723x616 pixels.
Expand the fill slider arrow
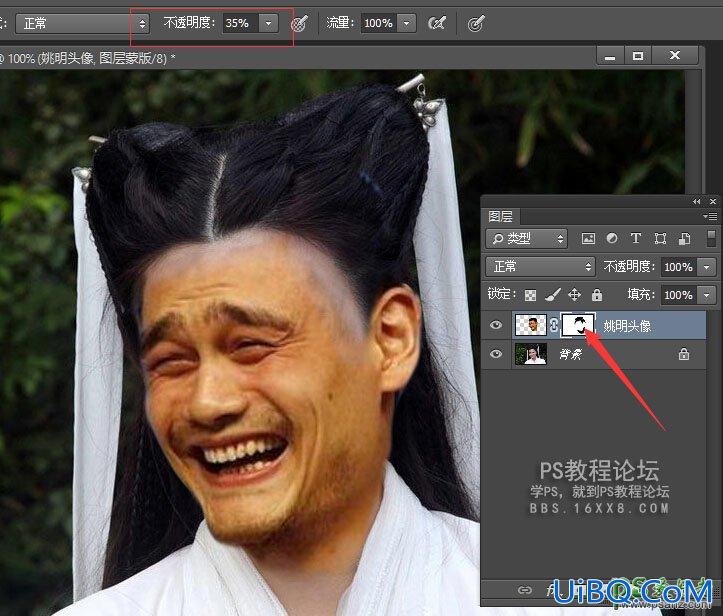coord(707,295)
